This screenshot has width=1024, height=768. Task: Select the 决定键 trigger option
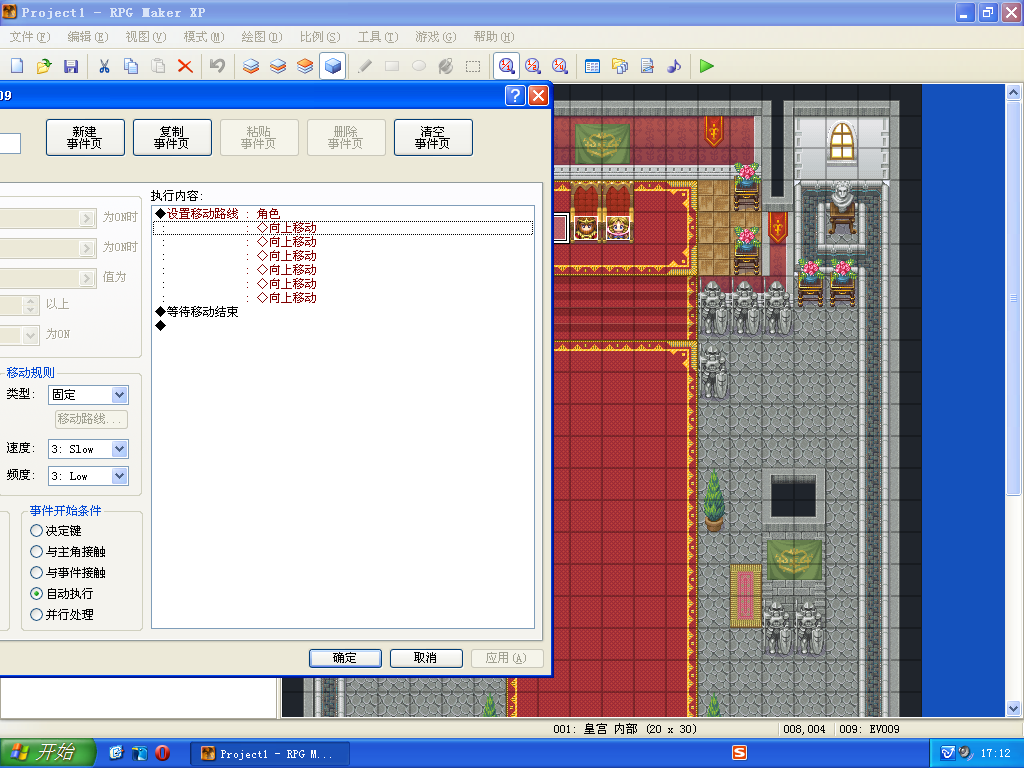coord(56,531)
